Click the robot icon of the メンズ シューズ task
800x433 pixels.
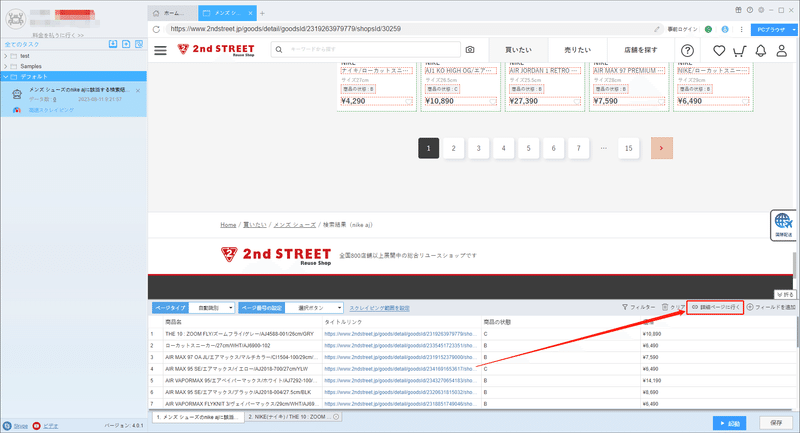point(17,94)
